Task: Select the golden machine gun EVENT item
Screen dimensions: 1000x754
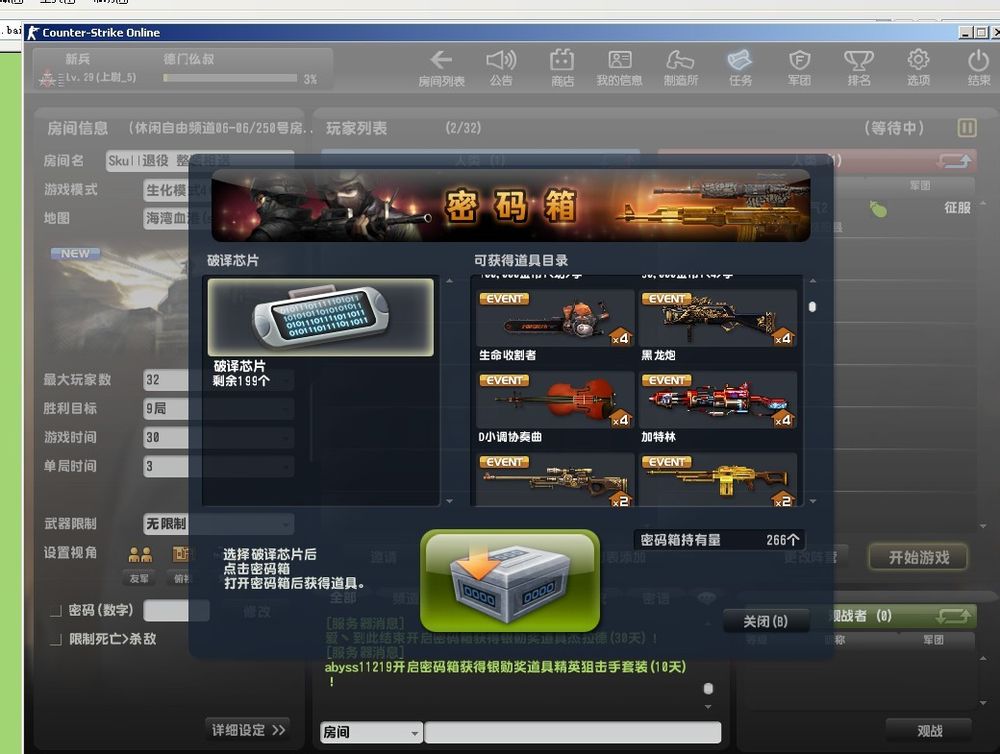Action: tap(718, 480)
